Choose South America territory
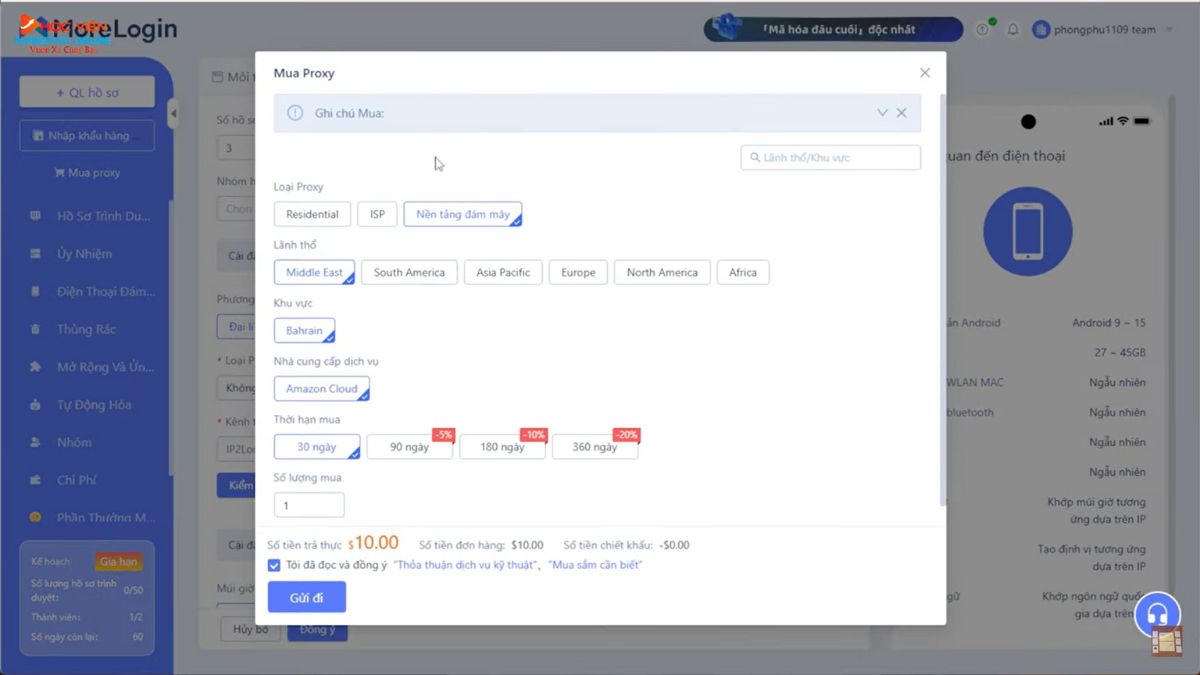Screen dimensions: 1200x675 409,272
